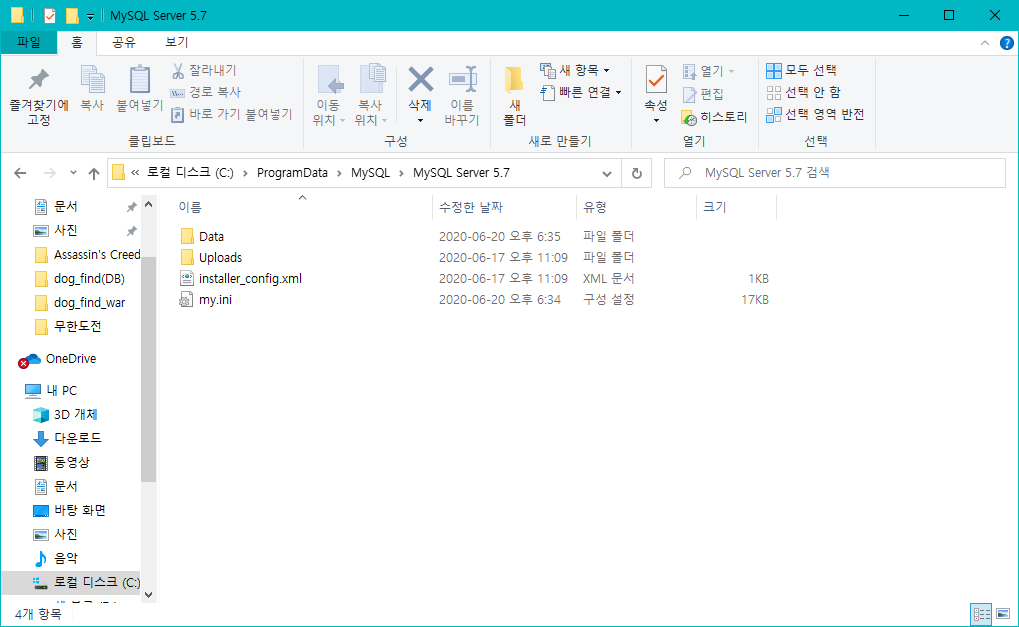The image size is (1019, 627).
Task: Click the forward navigation arrow
Action: 49,173
